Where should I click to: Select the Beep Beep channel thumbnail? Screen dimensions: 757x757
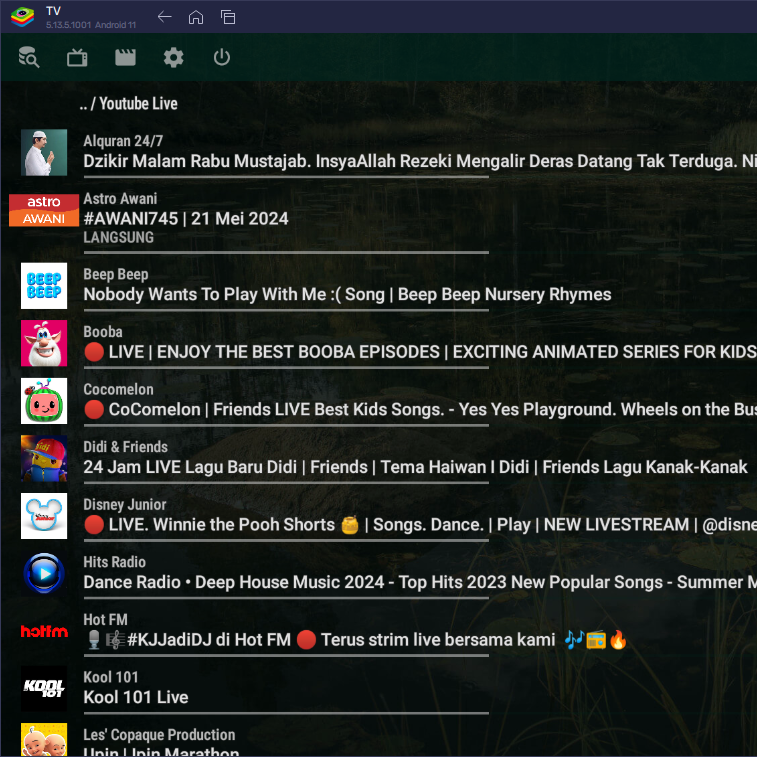point(44,286)
